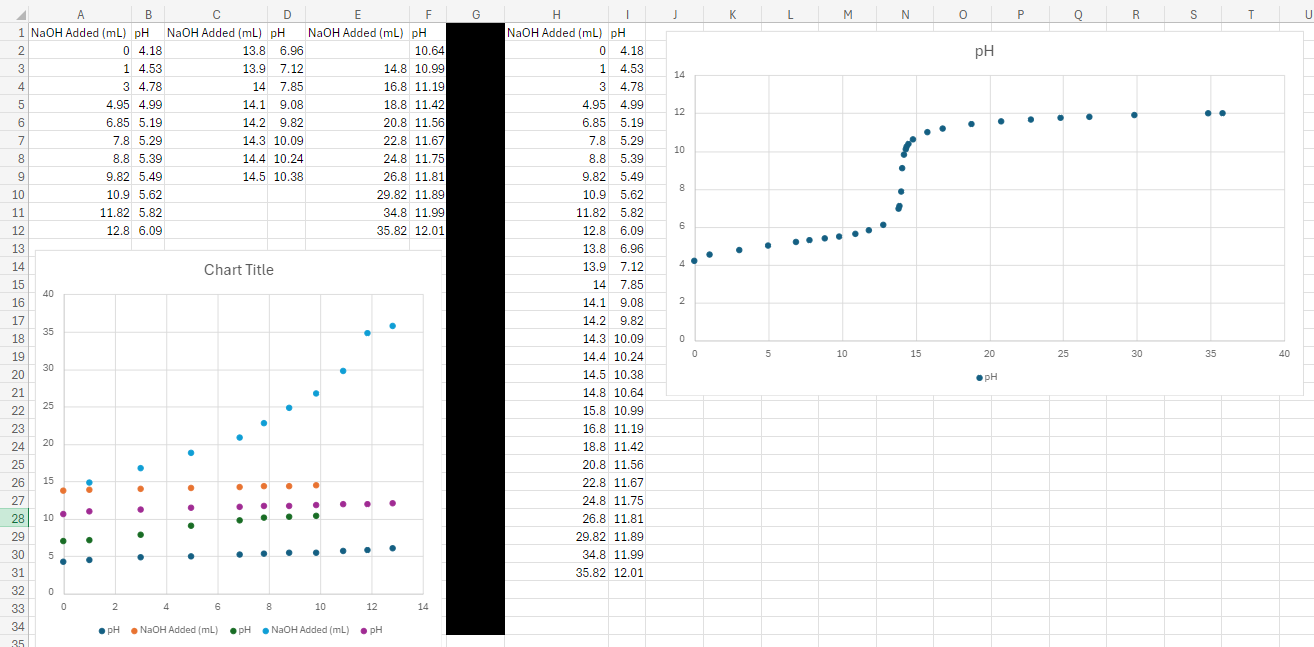
Task: Select column H header
Action: [556, 14]
